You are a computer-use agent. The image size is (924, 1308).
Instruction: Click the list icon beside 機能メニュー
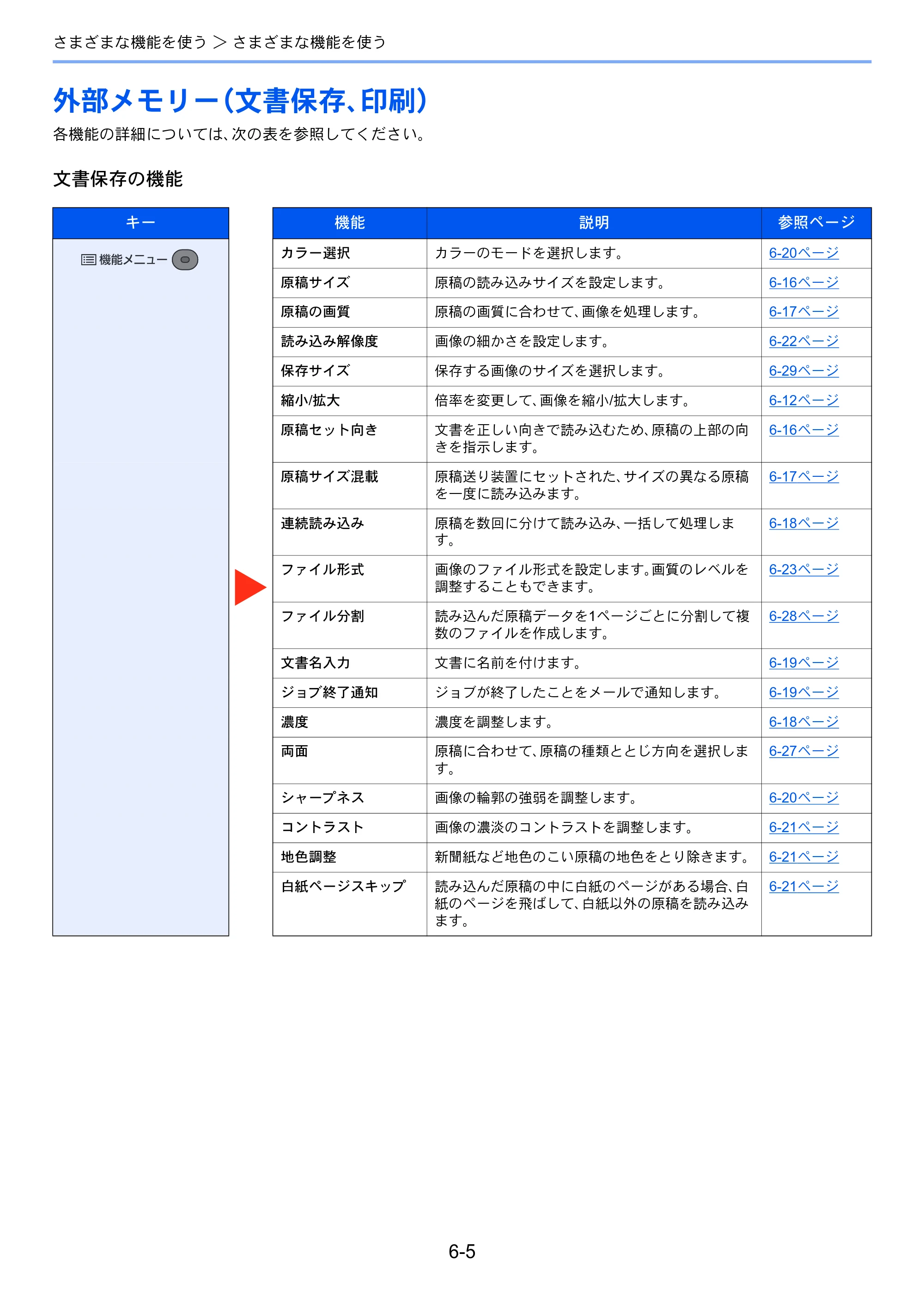pyautogui.click(x=88, y=260)
